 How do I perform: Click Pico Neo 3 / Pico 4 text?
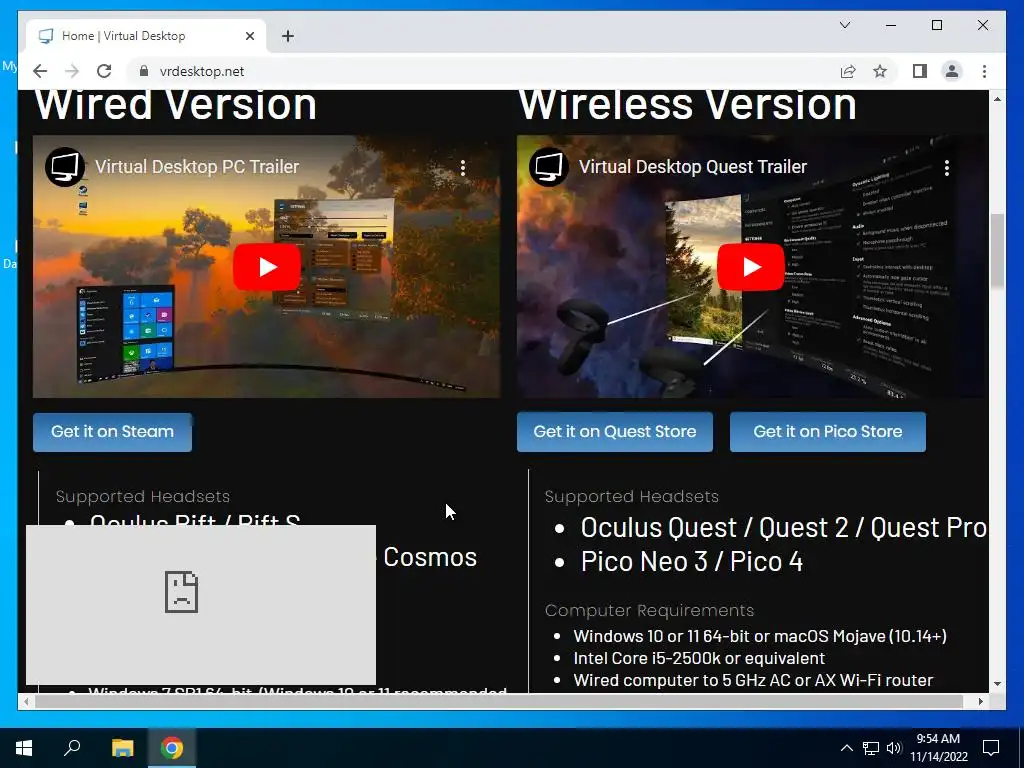pos(692,562)
